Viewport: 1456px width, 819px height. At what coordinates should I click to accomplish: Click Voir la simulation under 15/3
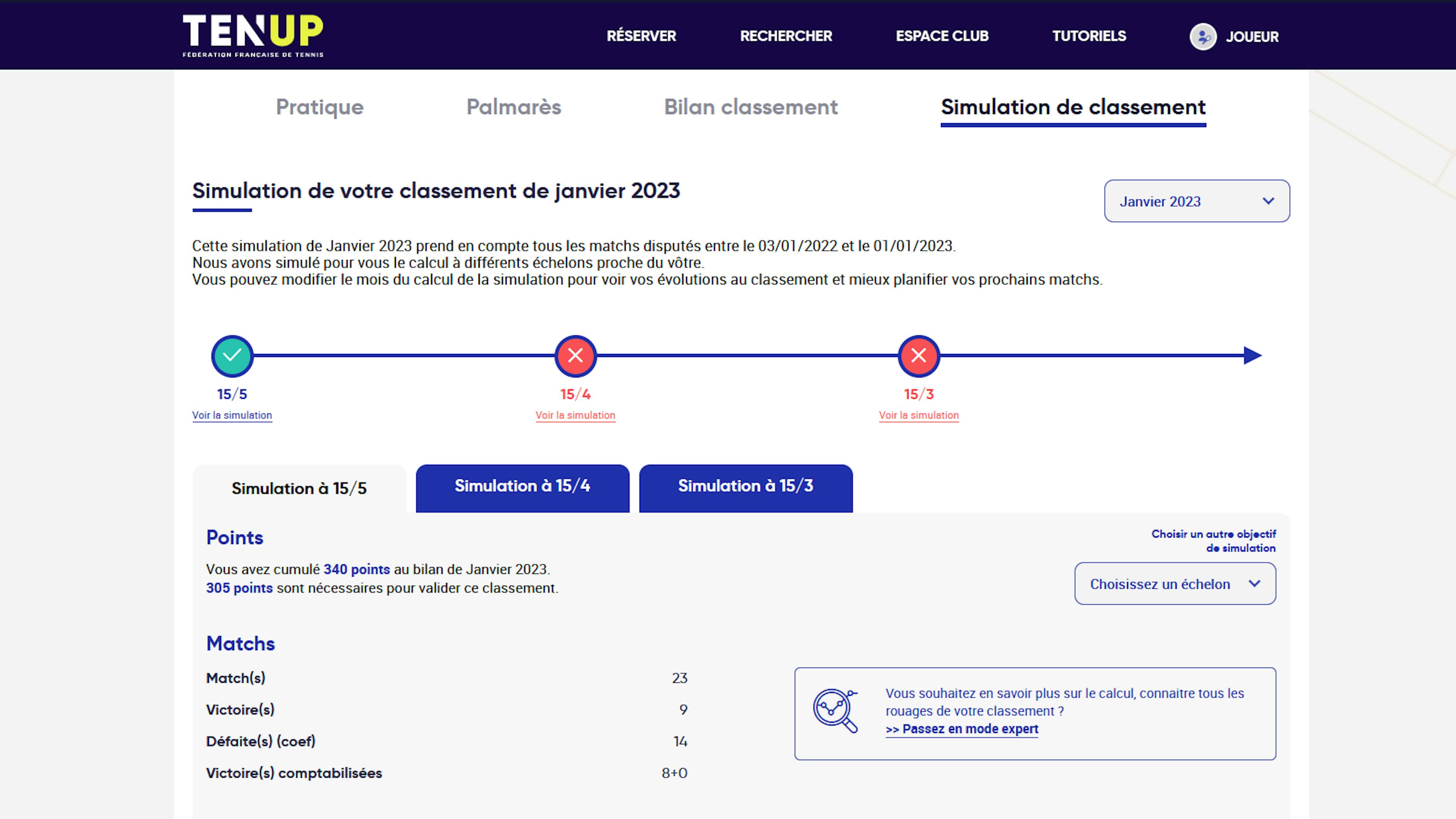pos(918,416)
